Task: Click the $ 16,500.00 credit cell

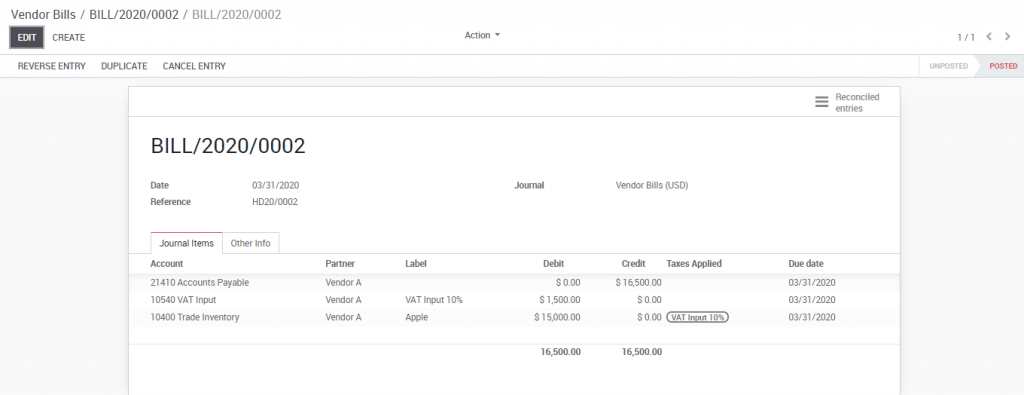Action: pos(638,283)
